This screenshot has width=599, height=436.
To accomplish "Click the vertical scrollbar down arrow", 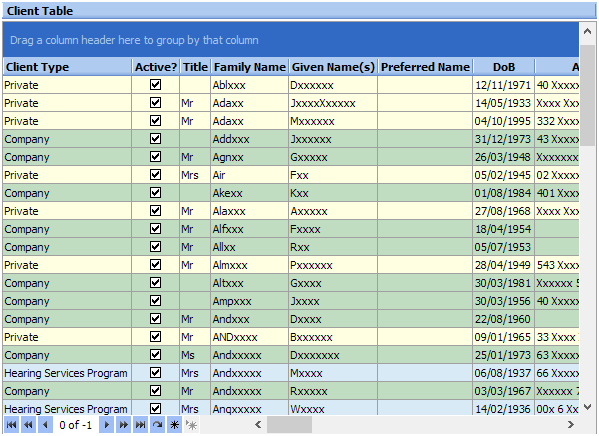I will coord(588,407).
